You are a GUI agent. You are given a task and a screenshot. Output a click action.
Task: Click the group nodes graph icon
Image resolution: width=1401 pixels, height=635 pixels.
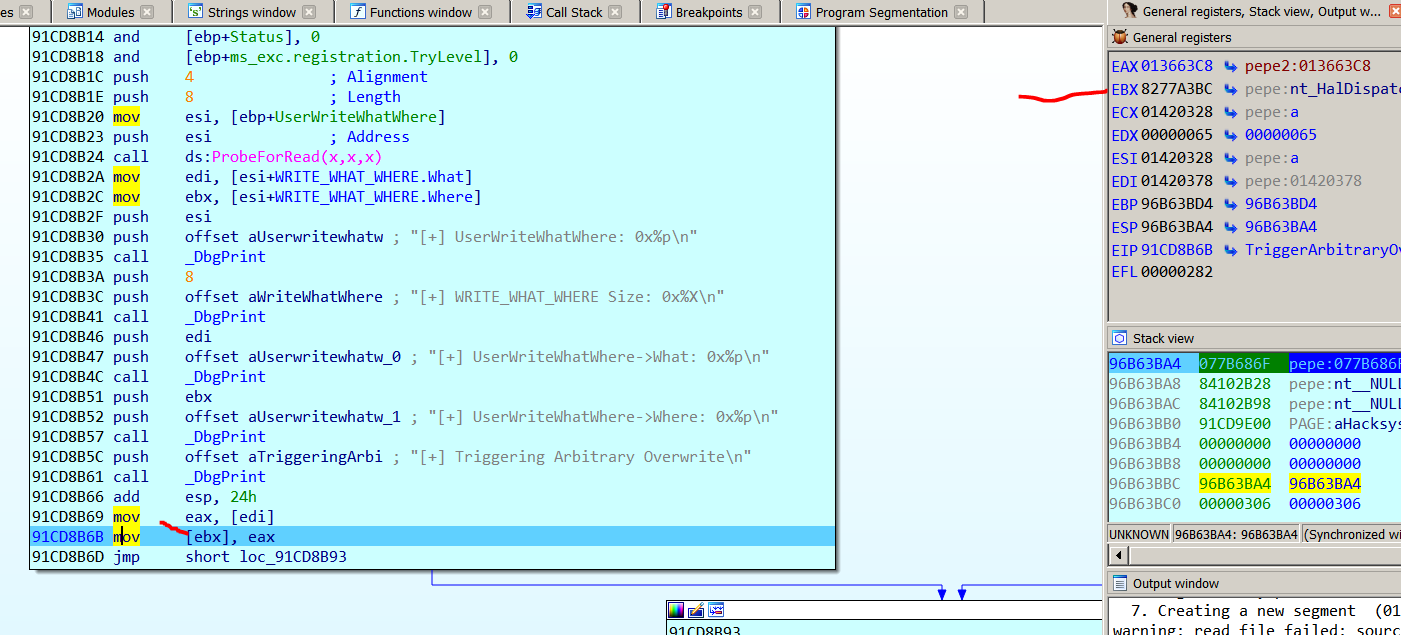pyautogui.click(x=715, y=610)
